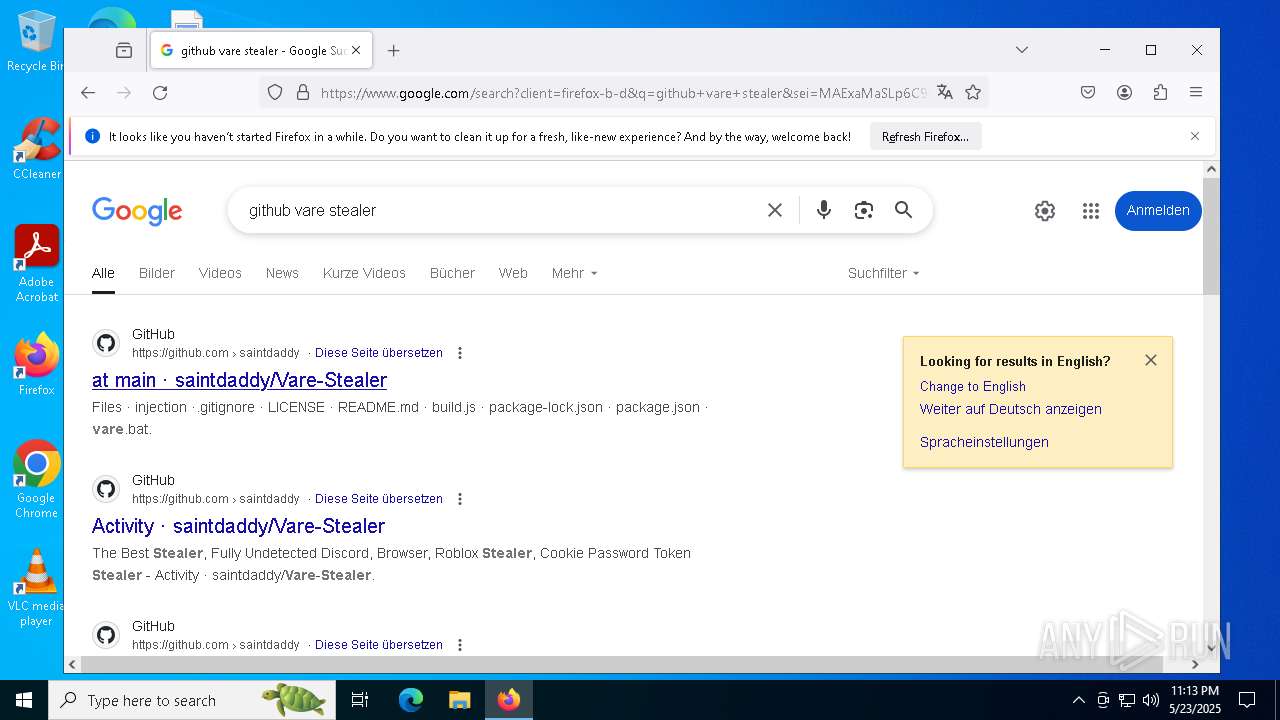Switch to Web tab
The height and width of the screenshot is (720, 1280).
[513, 273]
